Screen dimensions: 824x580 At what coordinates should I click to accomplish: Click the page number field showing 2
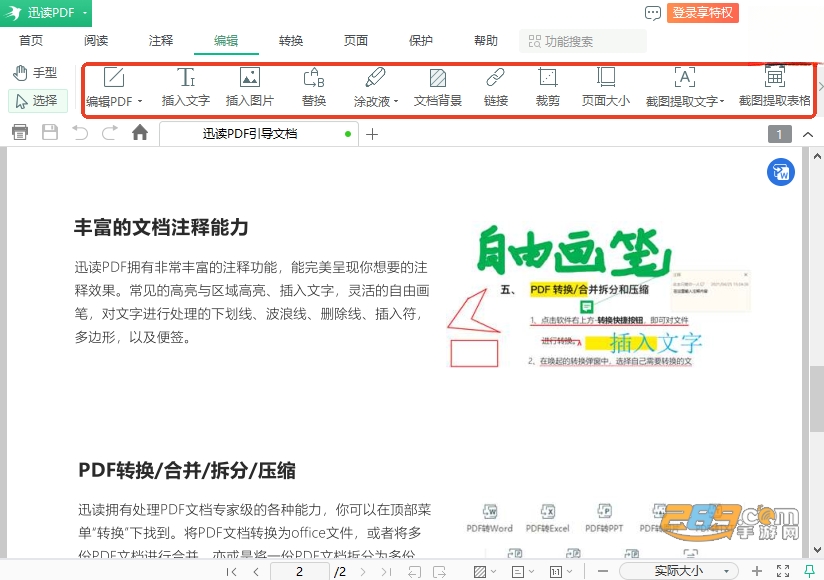[300, 572]
